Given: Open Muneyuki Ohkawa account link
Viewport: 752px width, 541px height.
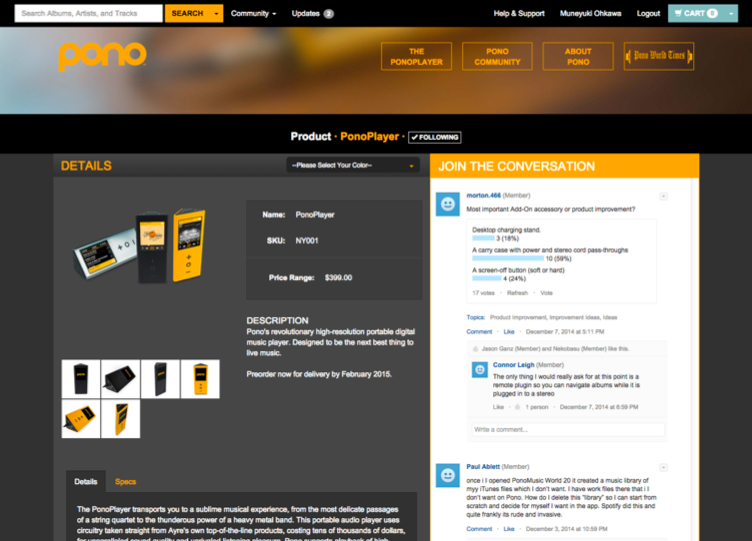Looking at the screenshot, I should 590,13.
